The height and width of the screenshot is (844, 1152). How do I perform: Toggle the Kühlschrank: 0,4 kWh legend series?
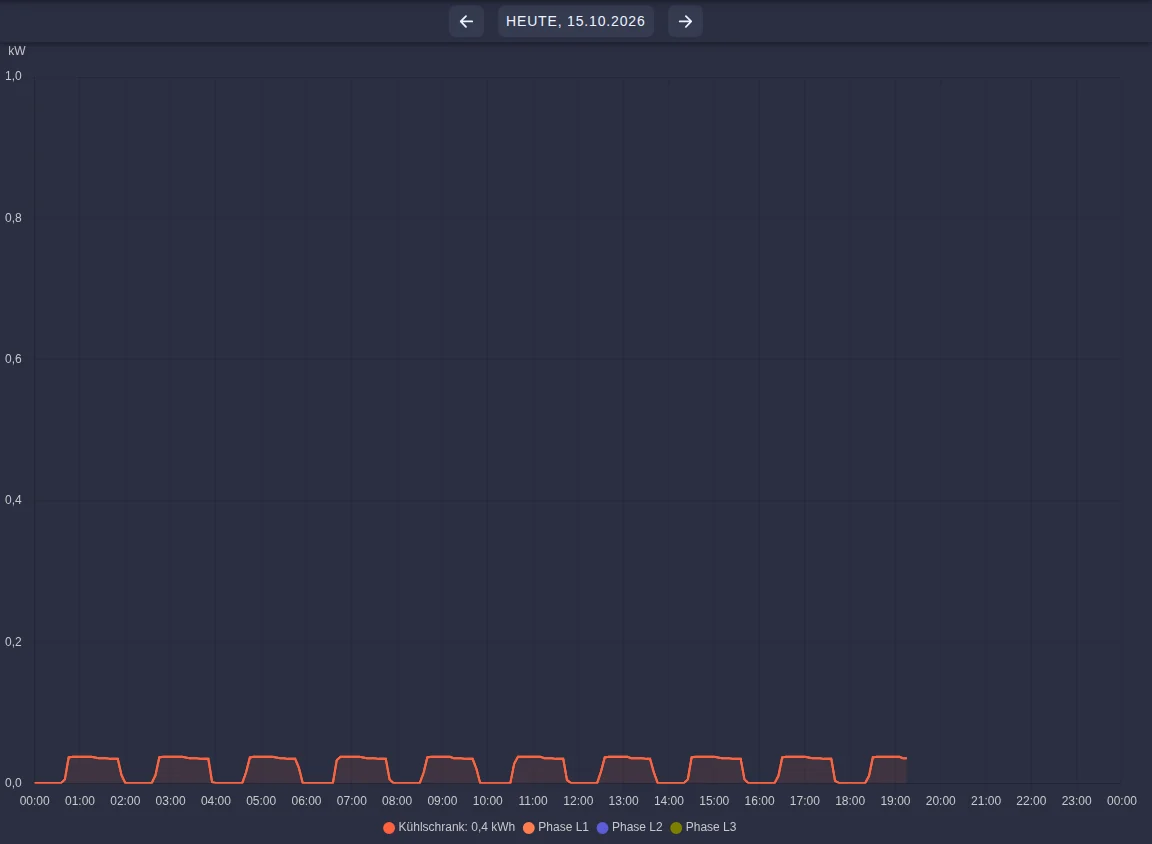(x=449, y=827)
